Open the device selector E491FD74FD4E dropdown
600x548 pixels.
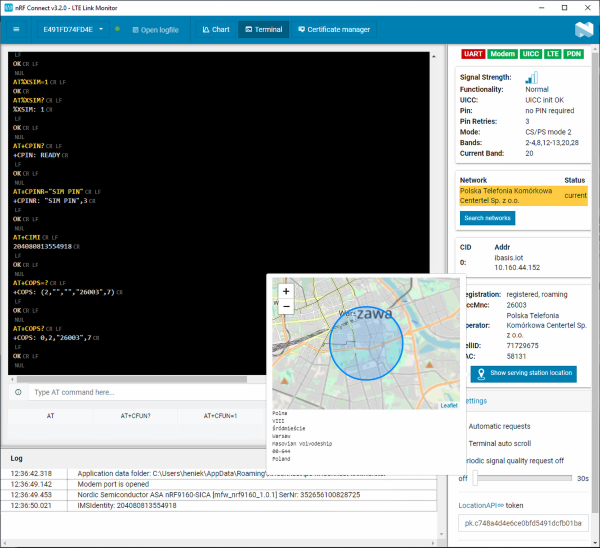pyautogui.click(x=73, y=29)
